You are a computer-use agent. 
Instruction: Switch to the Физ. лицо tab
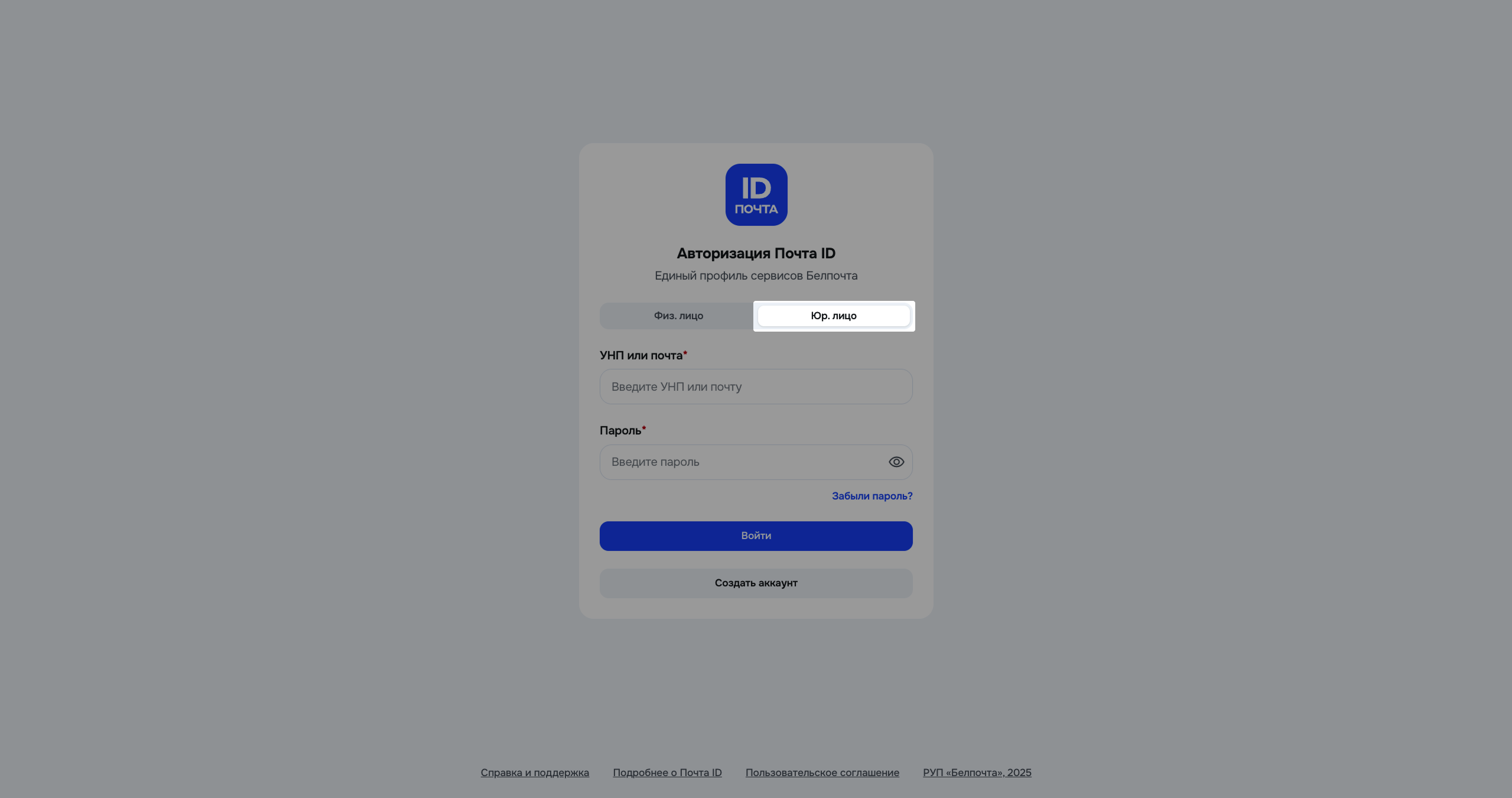[x=678, y=316]
